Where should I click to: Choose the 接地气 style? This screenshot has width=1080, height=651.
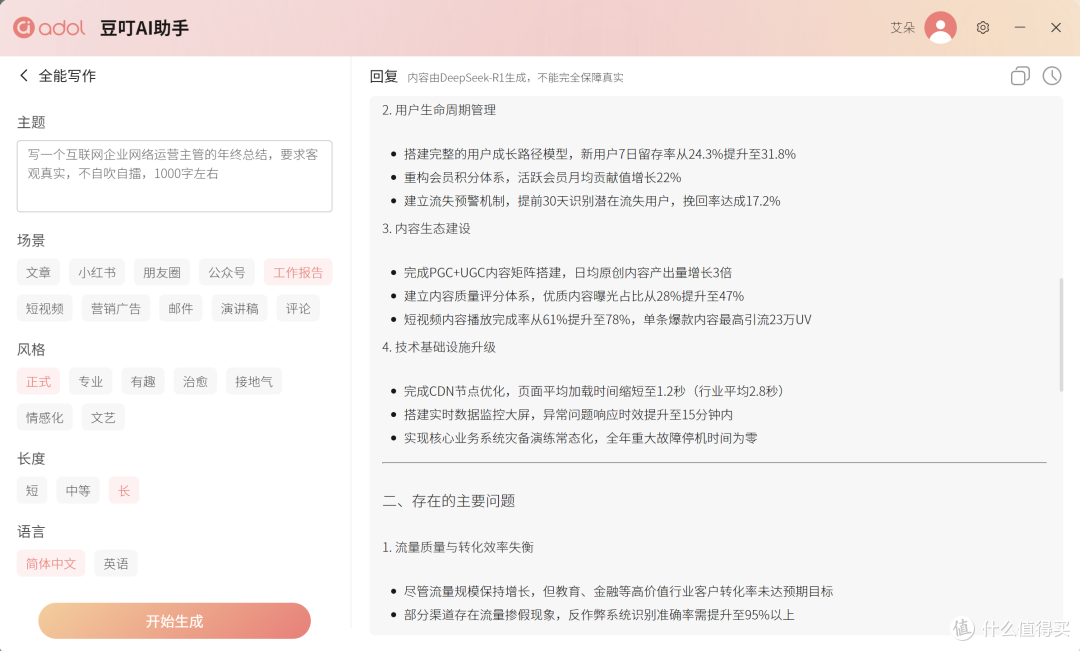pyautogui.click(x=253, y=381)
